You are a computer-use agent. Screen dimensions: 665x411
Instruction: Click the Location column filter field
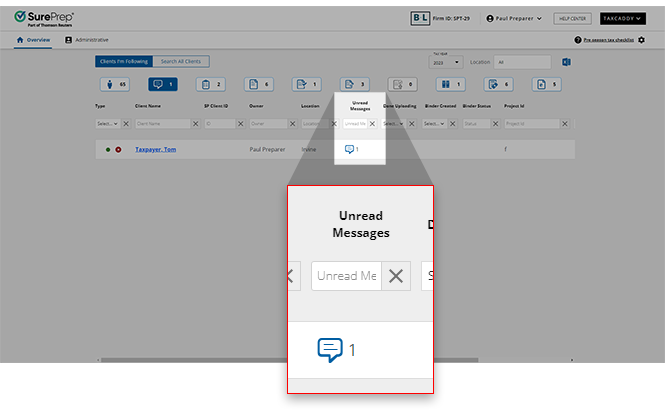click(315, 124)
